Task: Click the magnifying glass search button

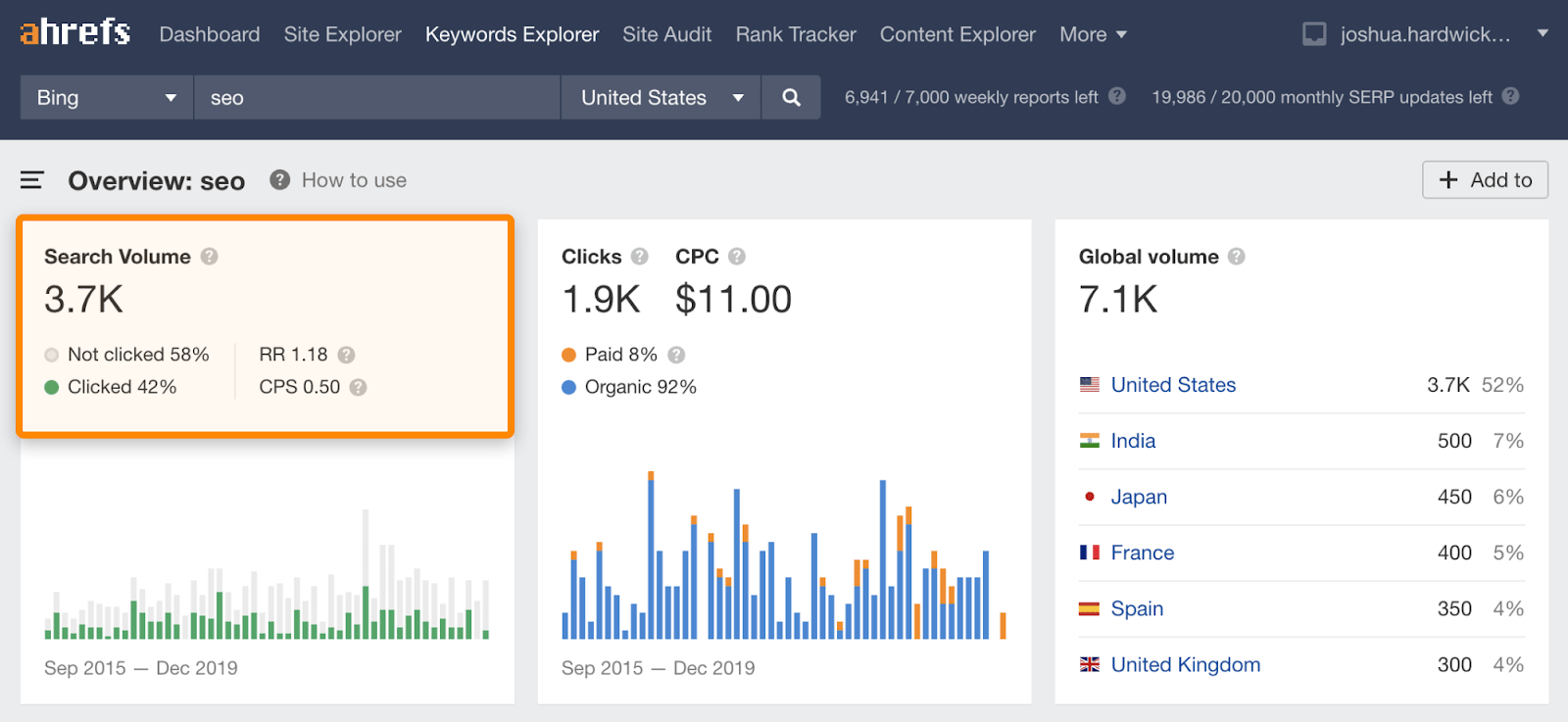Action: (x=791, y=98)
